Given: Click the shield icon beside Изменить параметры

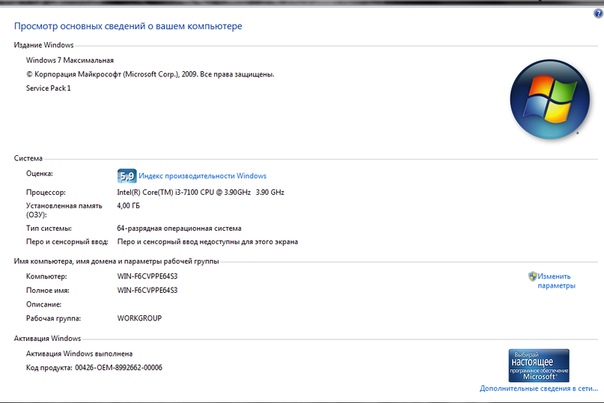Looking at the screenshot, I should pos(532,276).
